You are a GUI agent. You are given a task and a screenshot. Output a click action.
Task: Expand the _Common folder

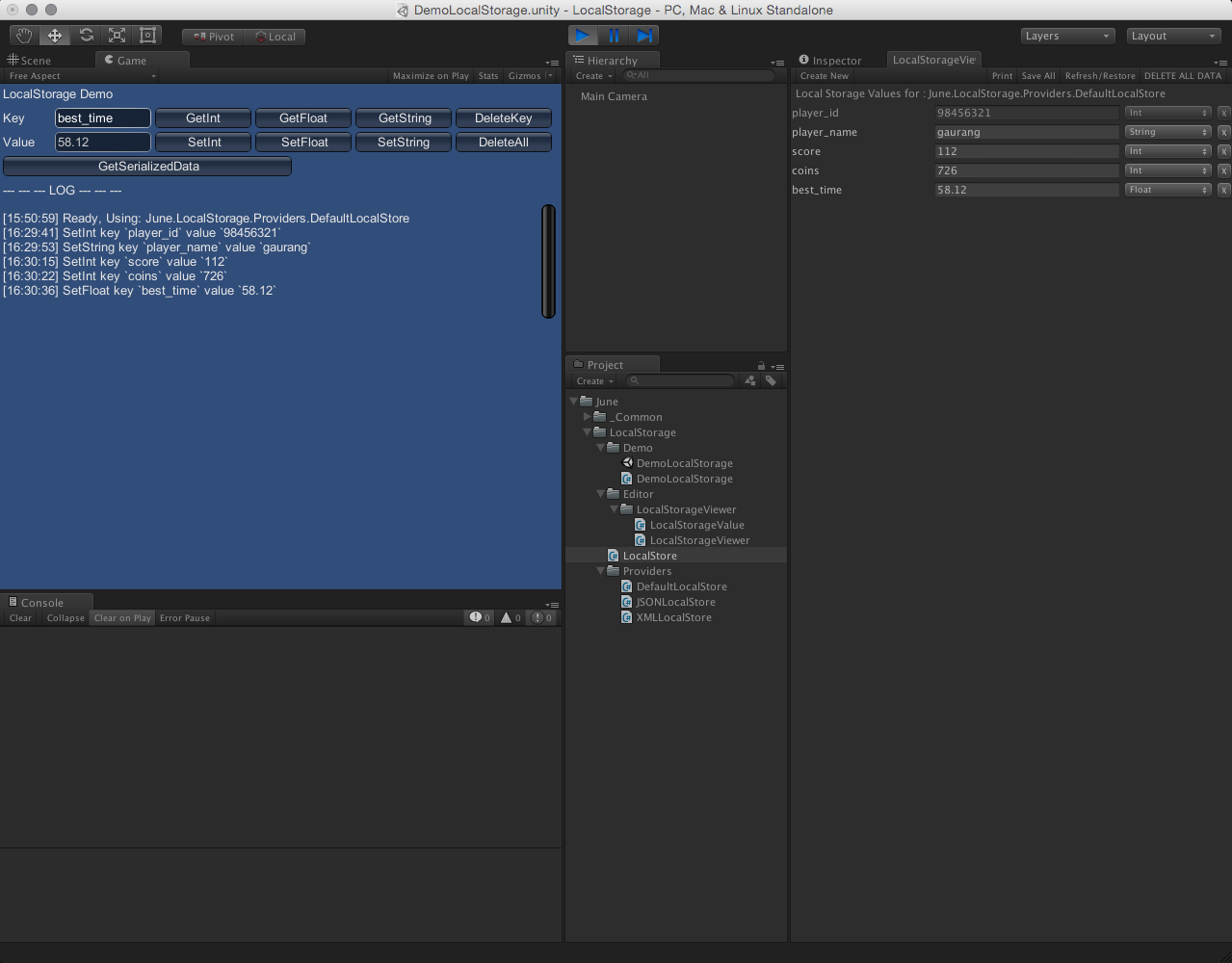click(x=588, y=417)
